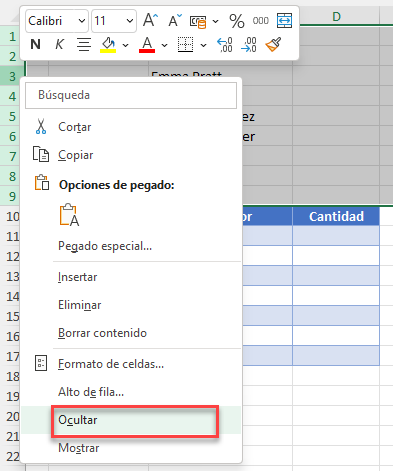The width and height of the screenshot is (393, 471).
Task: Apply thousands separator (000) style
Action: [x=260, y=21]
